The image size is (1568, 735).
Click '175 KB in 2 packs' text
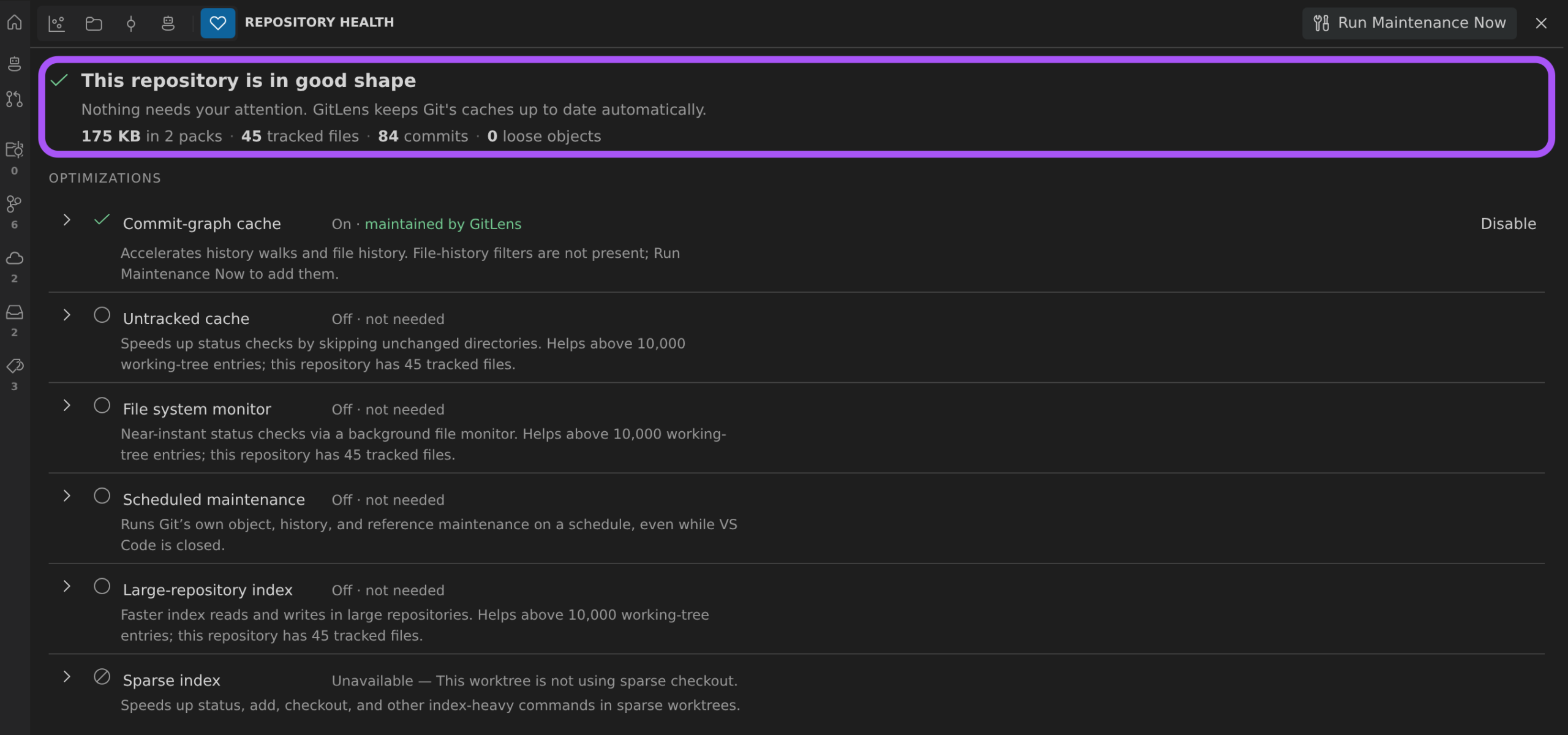(x=152, y=136)
